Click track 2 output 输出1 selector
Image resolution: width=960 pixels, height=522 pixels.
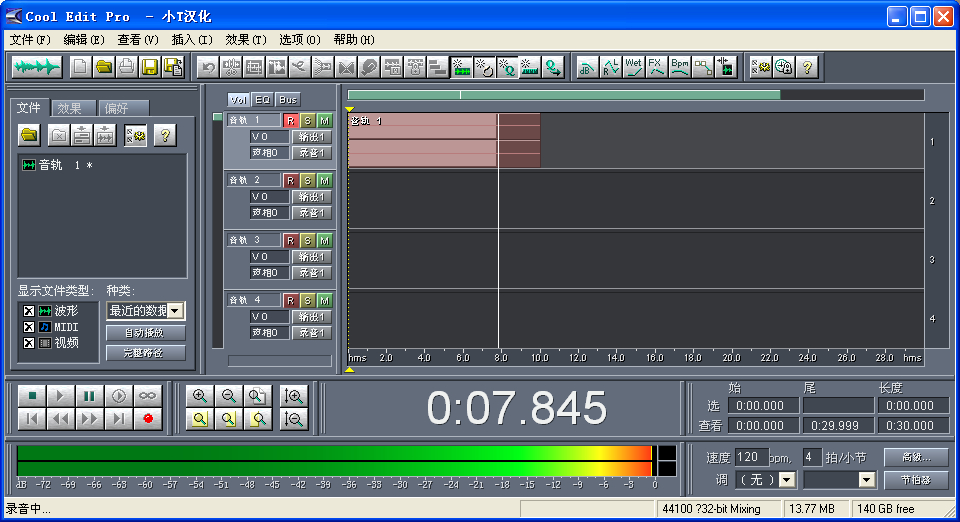click(x=312, y=197)
